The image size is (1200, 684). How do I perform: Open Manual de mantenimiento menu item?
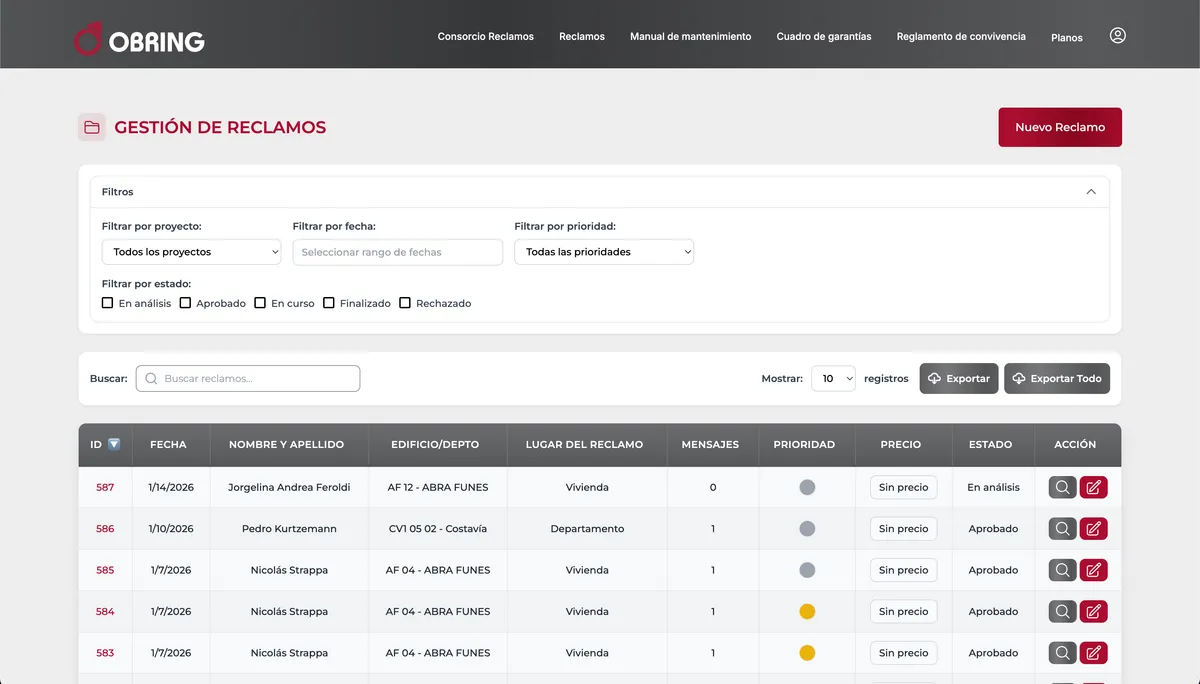(690, 36)
